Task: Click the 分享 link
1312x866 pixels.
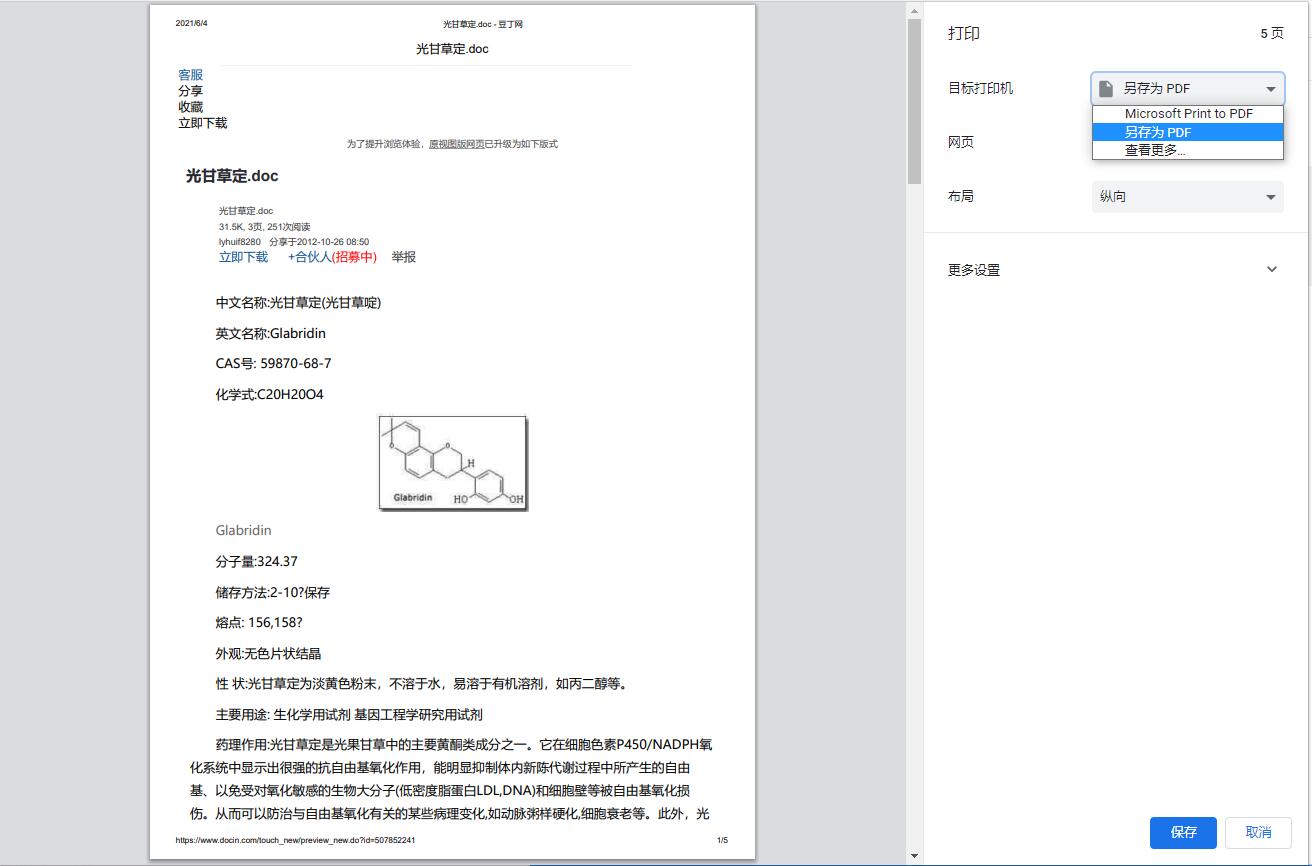Action: click(193, 90)
